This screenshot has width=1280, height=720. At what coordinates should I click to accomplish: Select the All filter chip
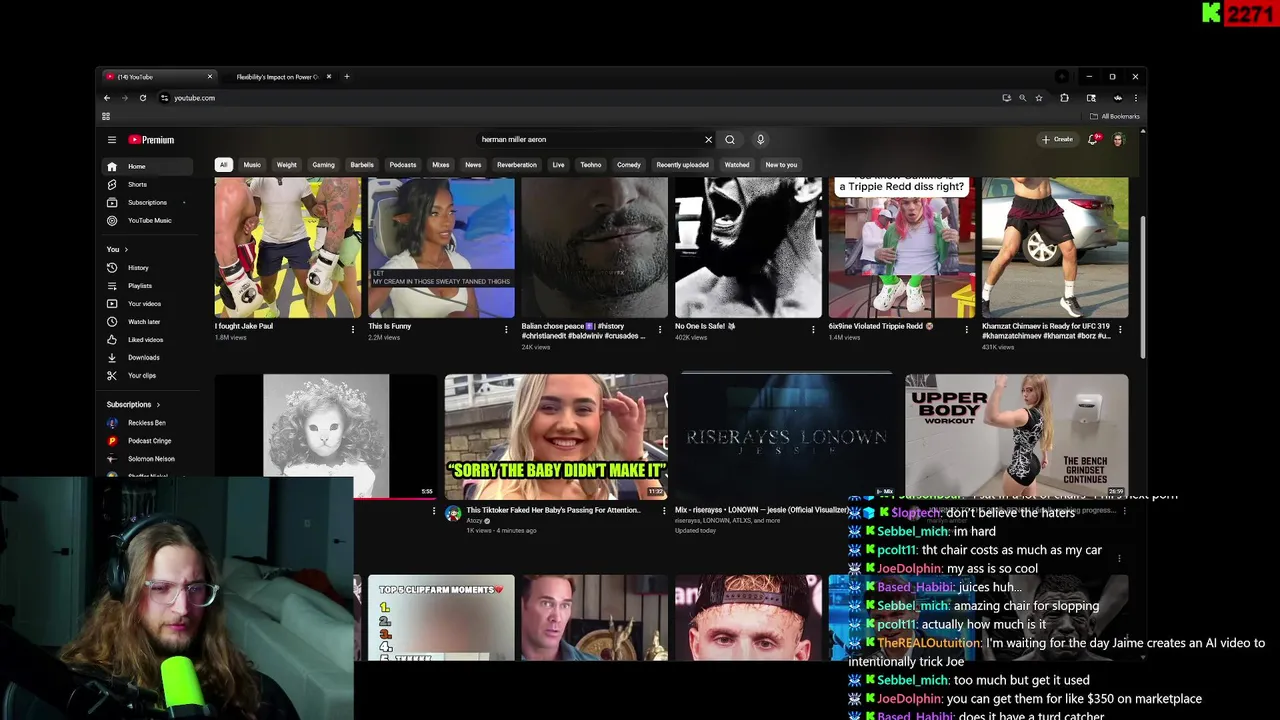[x=224, y=165]
